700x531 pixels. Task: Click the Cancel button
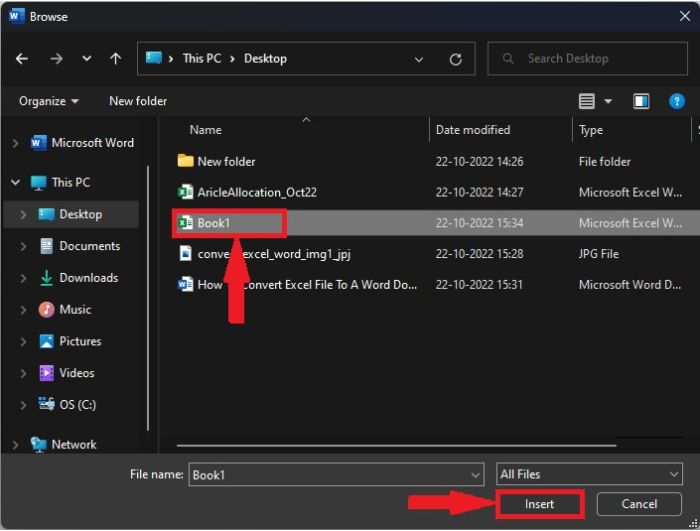639,504
